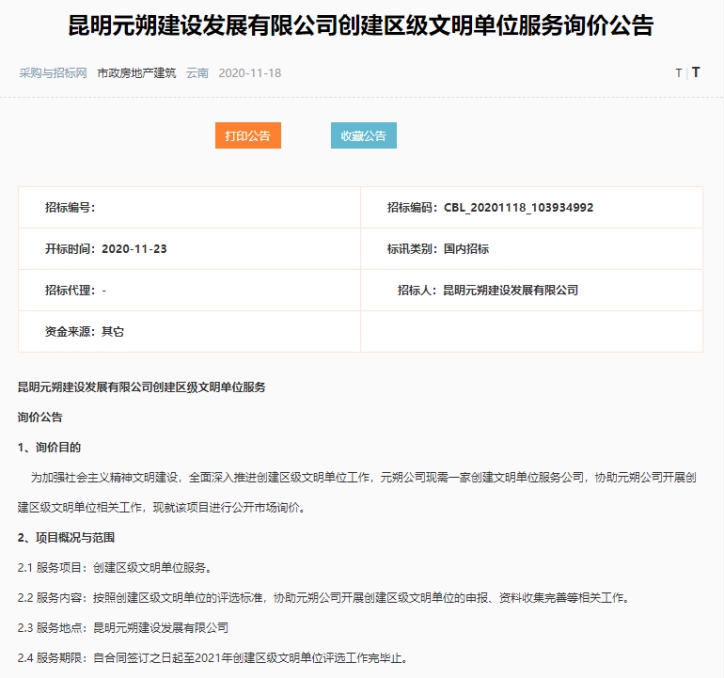Click the larger bold T font icon
The height and width of the screenshot is (678, 724).
tap(696, 73)
